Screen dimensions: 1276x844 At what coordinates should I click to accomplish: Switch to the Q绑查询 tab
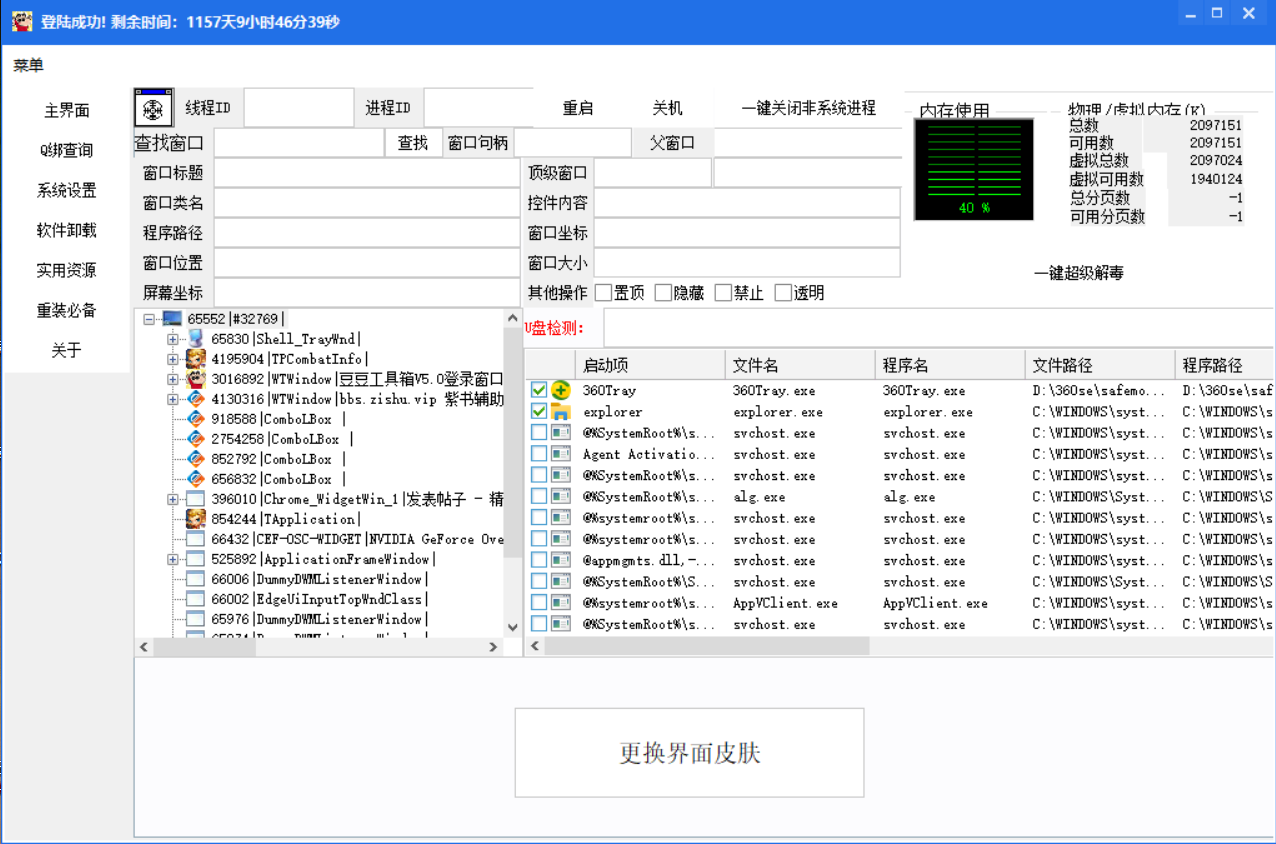tap(67, 150)
